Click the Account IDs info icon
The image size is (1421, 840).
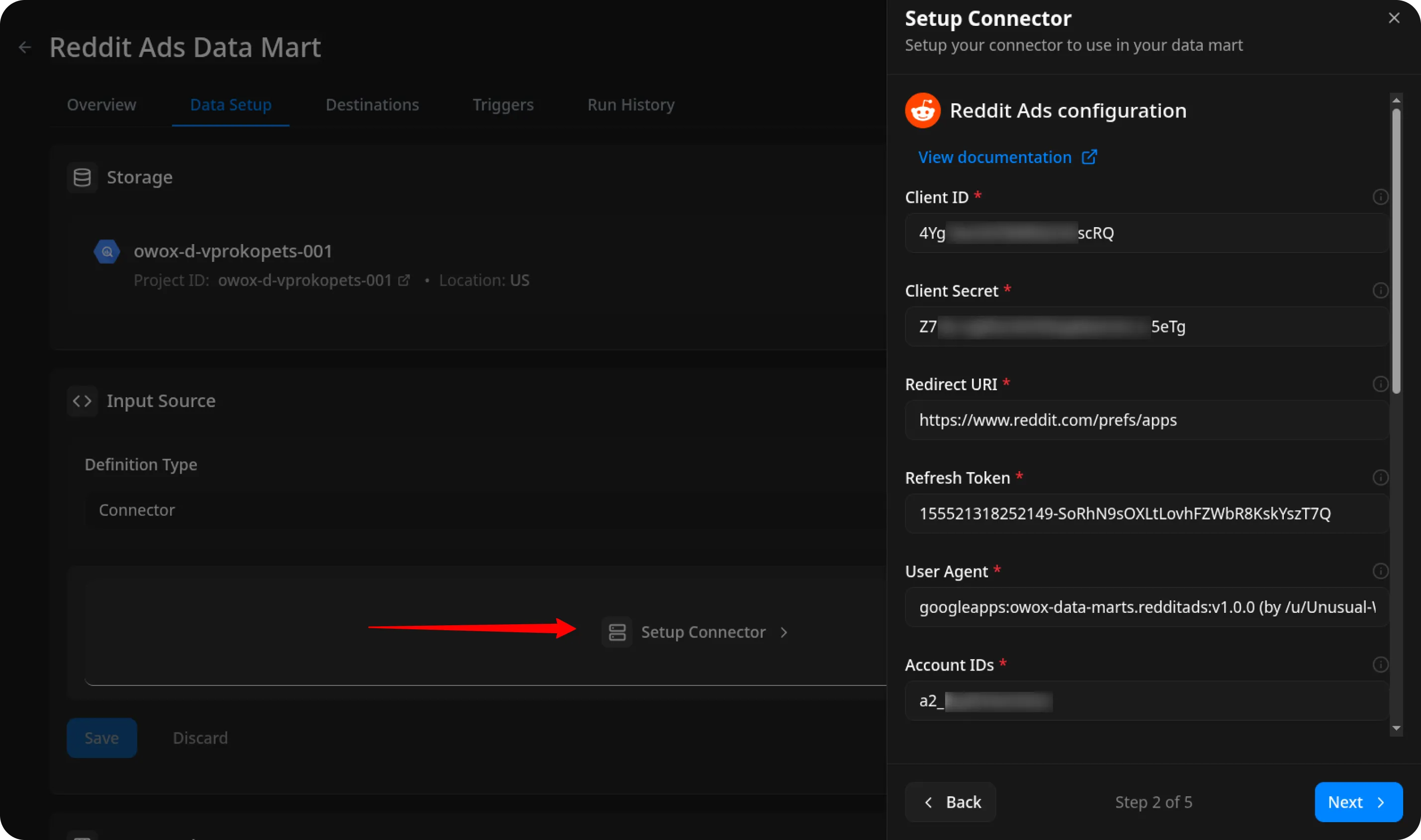[x=1380, y=665]
